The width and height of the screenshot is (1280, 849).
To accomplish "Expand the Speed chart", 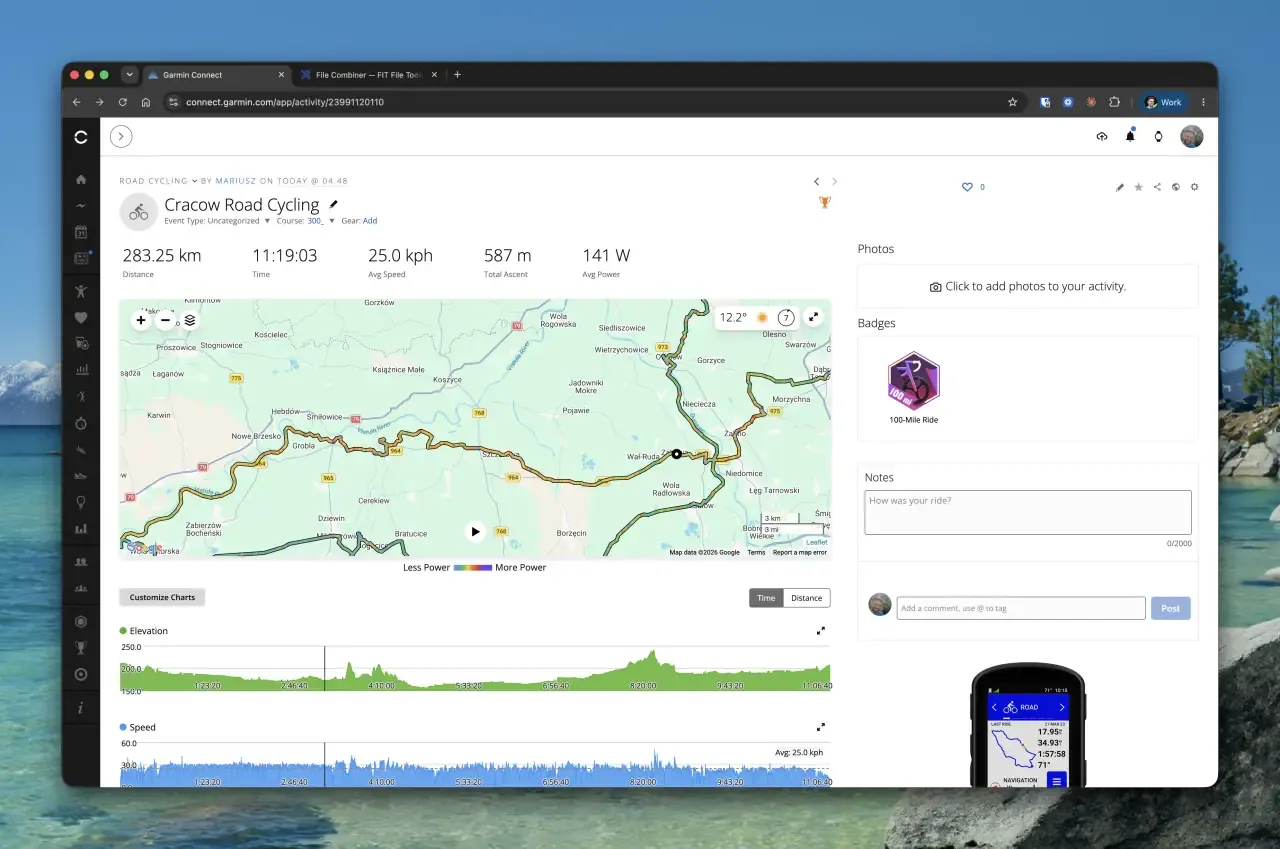I will [821, 727].
